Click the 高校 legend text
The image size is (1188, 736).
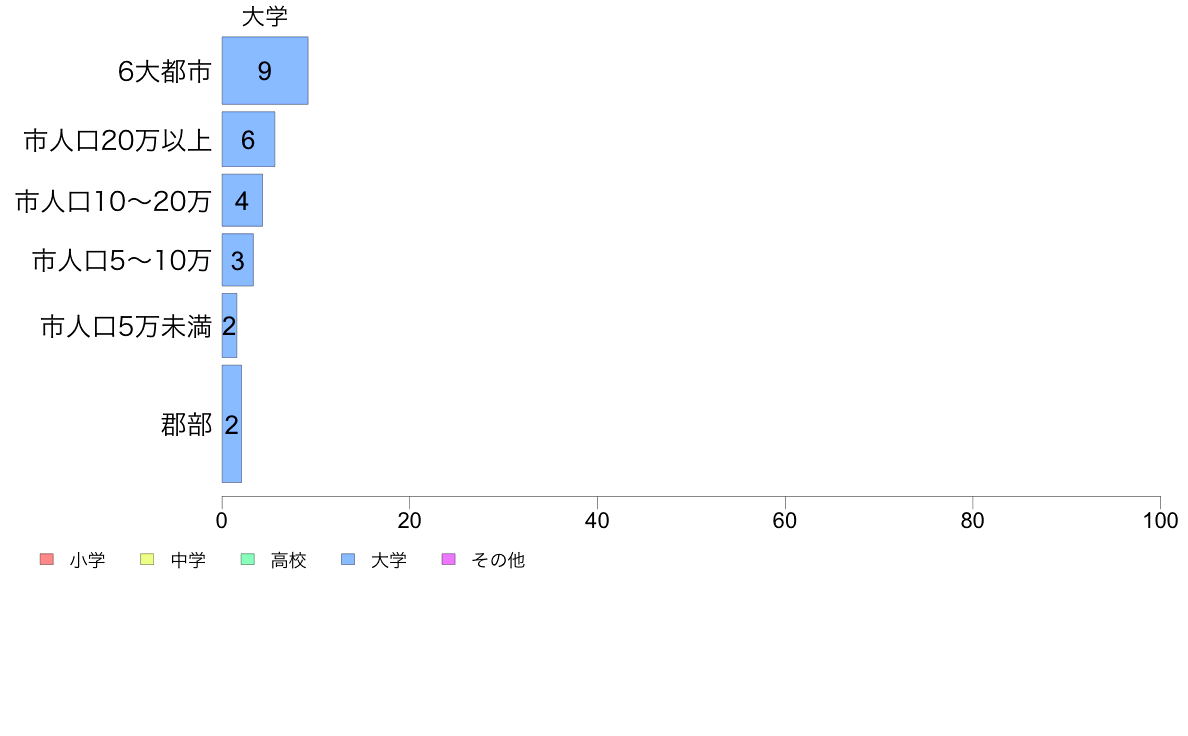click(289, 560)
